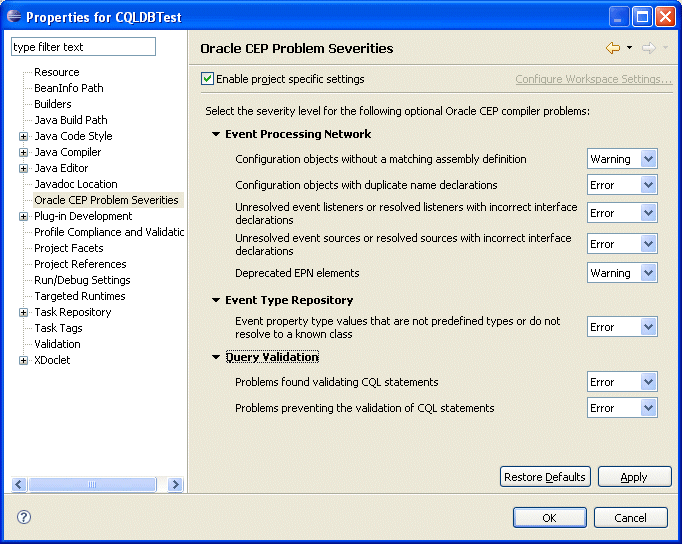
Task: Select Validation in the tree
Action: point(57,344)
